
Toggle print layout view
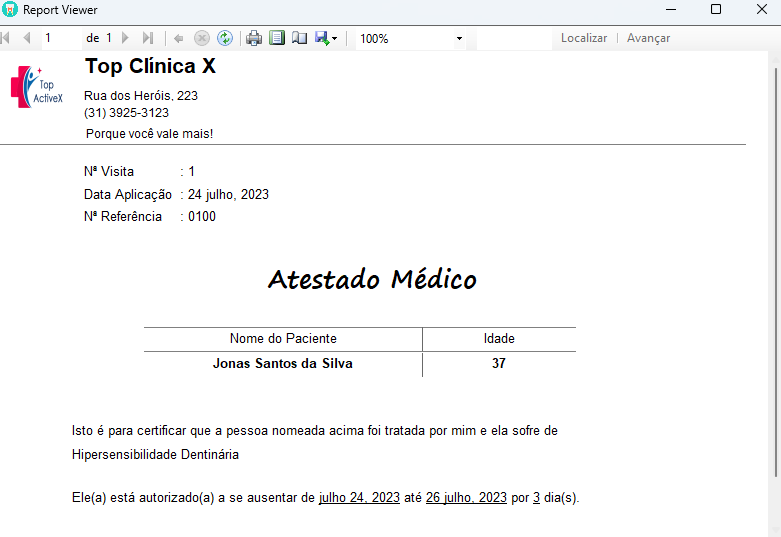click(x=277, y=38)
